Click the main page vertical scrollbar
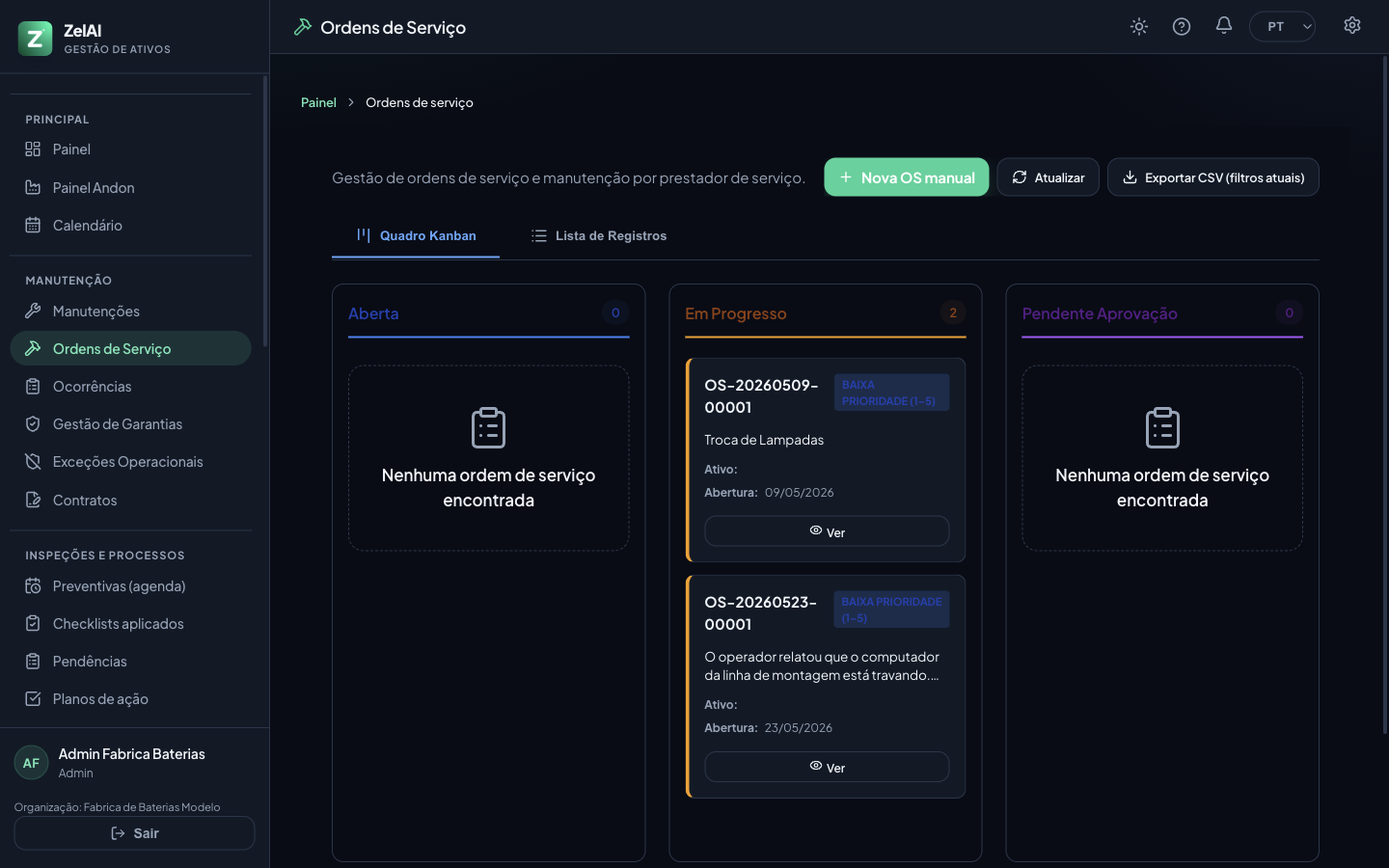The height and width of the screenshot is (868, 1389). [x=1385, y=395]
